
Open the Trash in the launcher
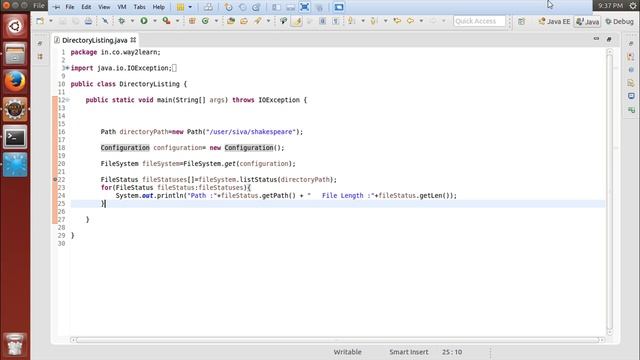(15, 344)
